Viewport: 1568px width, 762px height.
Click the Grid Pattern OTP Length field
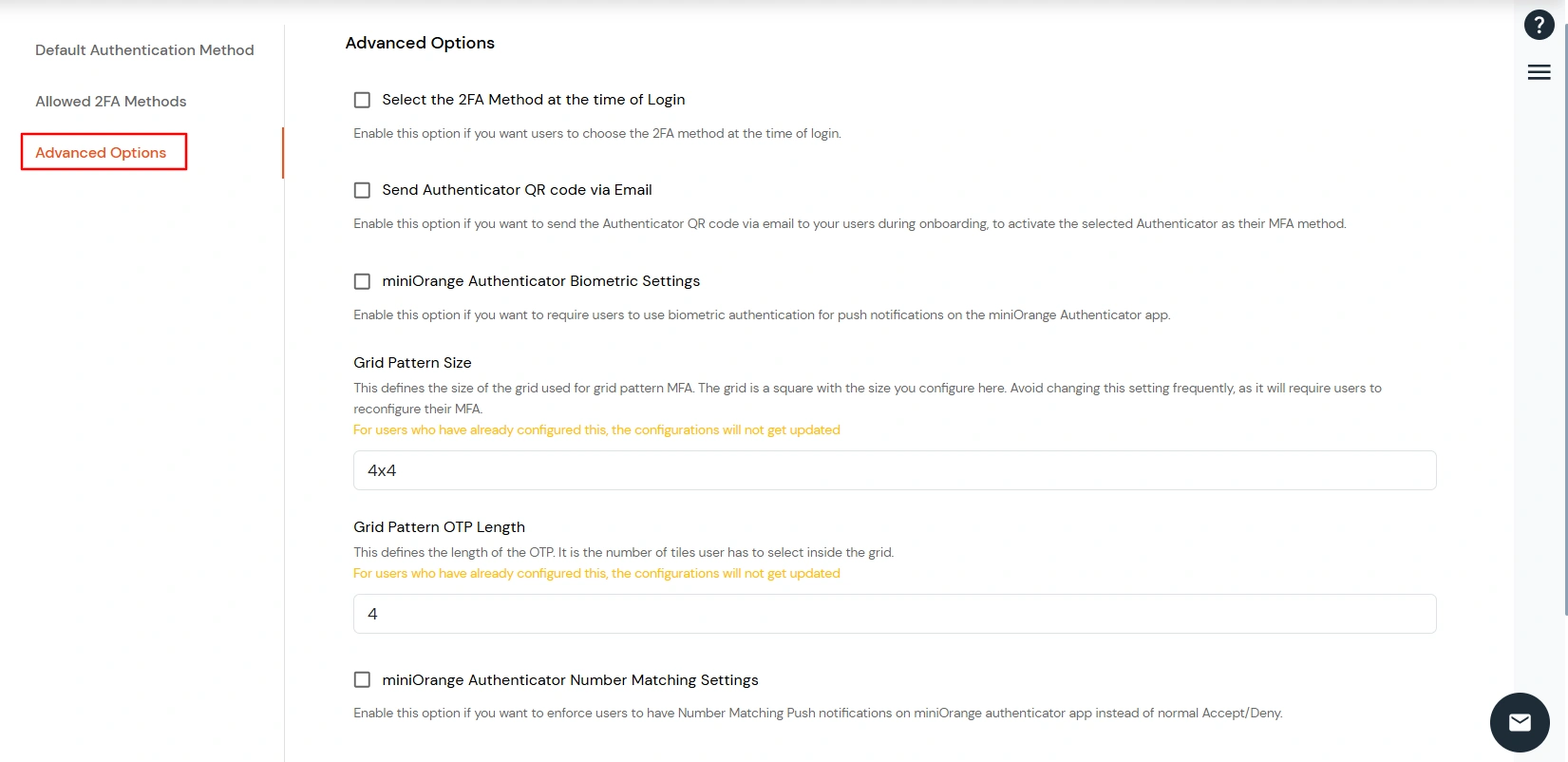coord(894,614)
